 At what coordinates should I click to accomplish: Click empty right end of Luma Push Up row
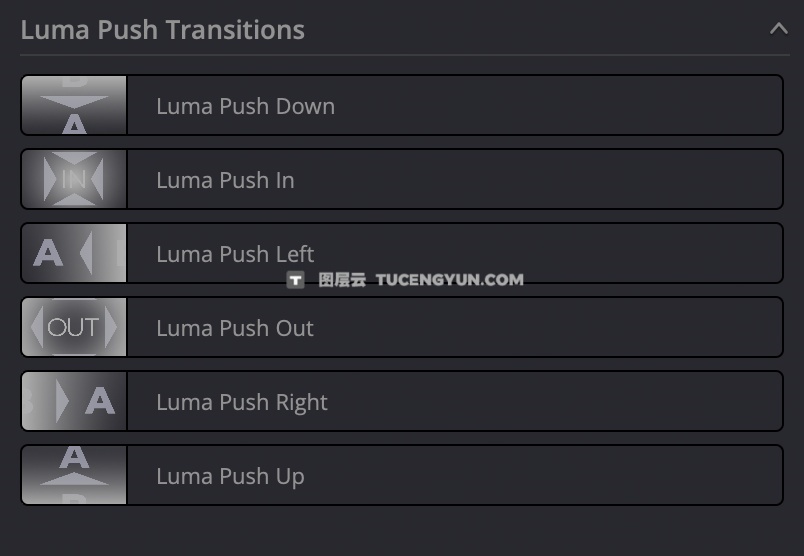tap(700, 475)
